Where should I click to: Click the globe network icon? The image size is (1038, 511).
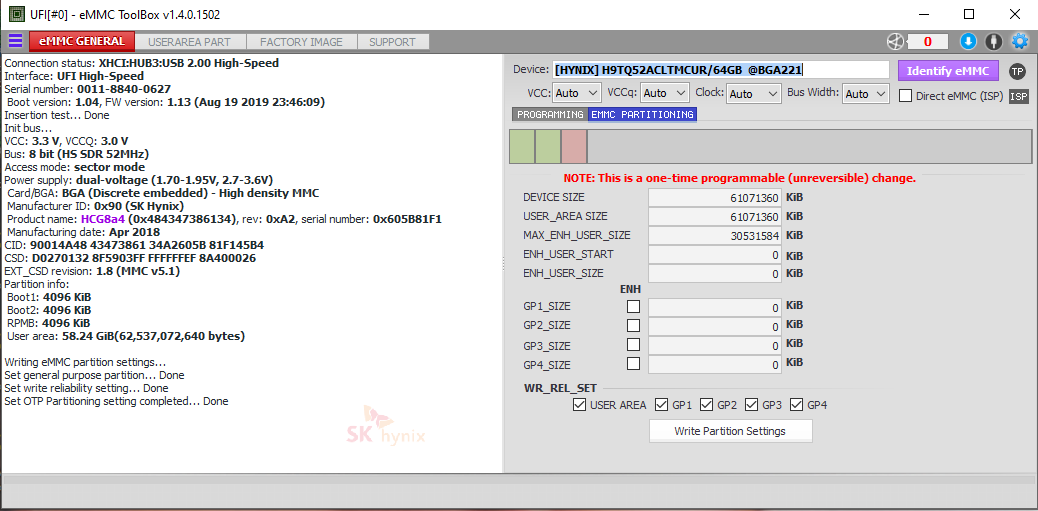coord(895,42)
